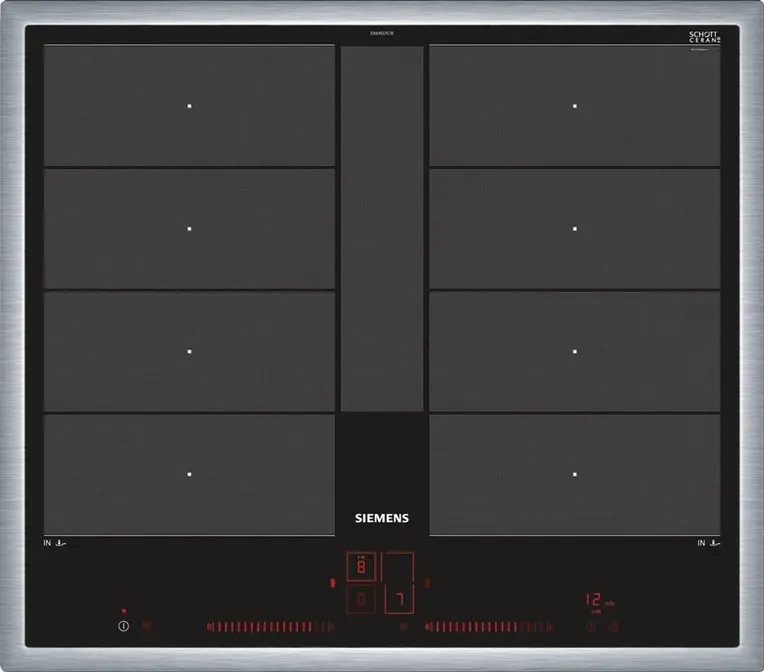
Task: Tap the clock timer symbol
Action: pyautogui.click(x=591, y=627)
